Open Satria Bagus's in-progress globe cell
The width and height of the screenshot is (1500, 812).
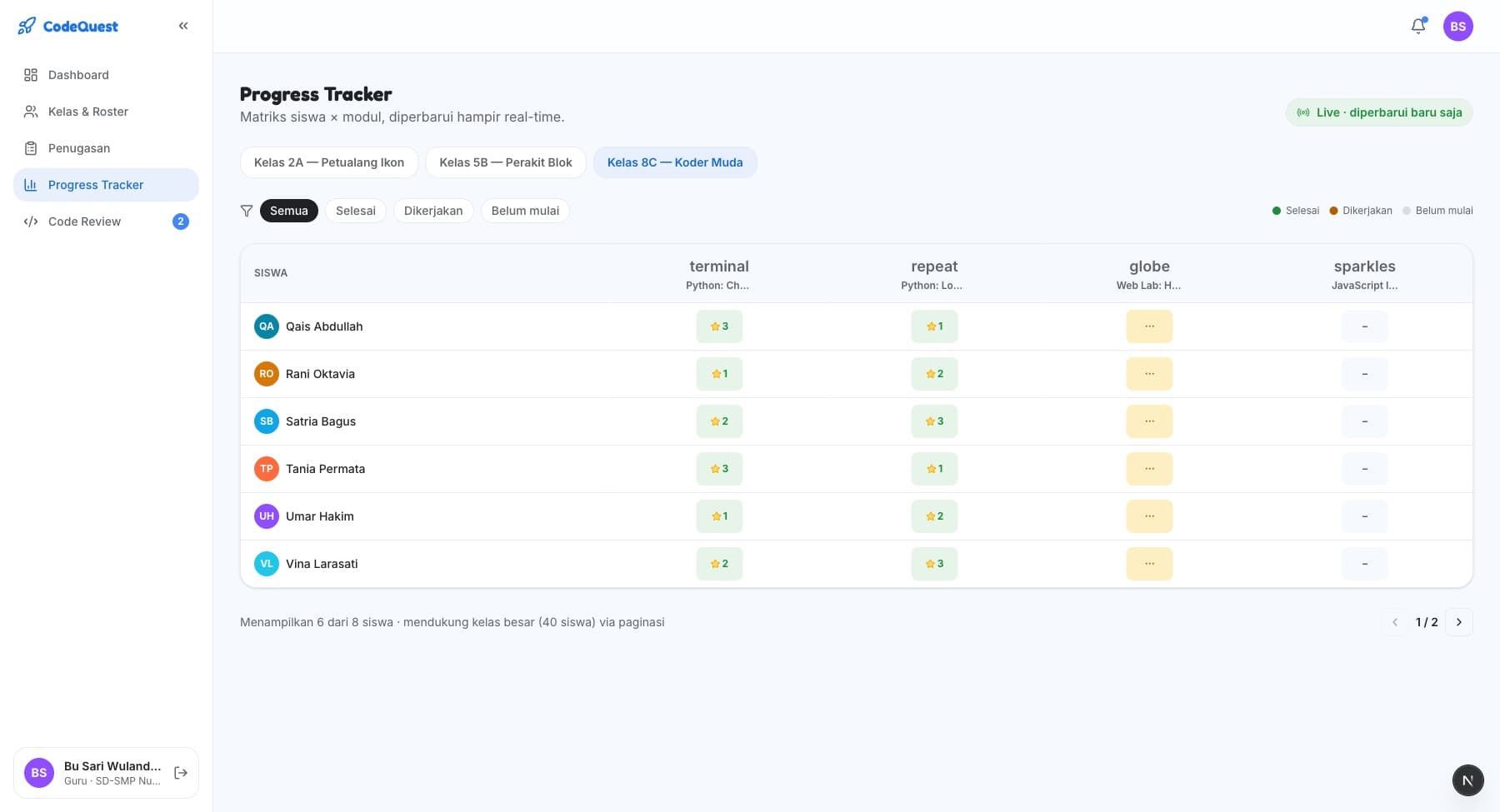coord(1149,421)
